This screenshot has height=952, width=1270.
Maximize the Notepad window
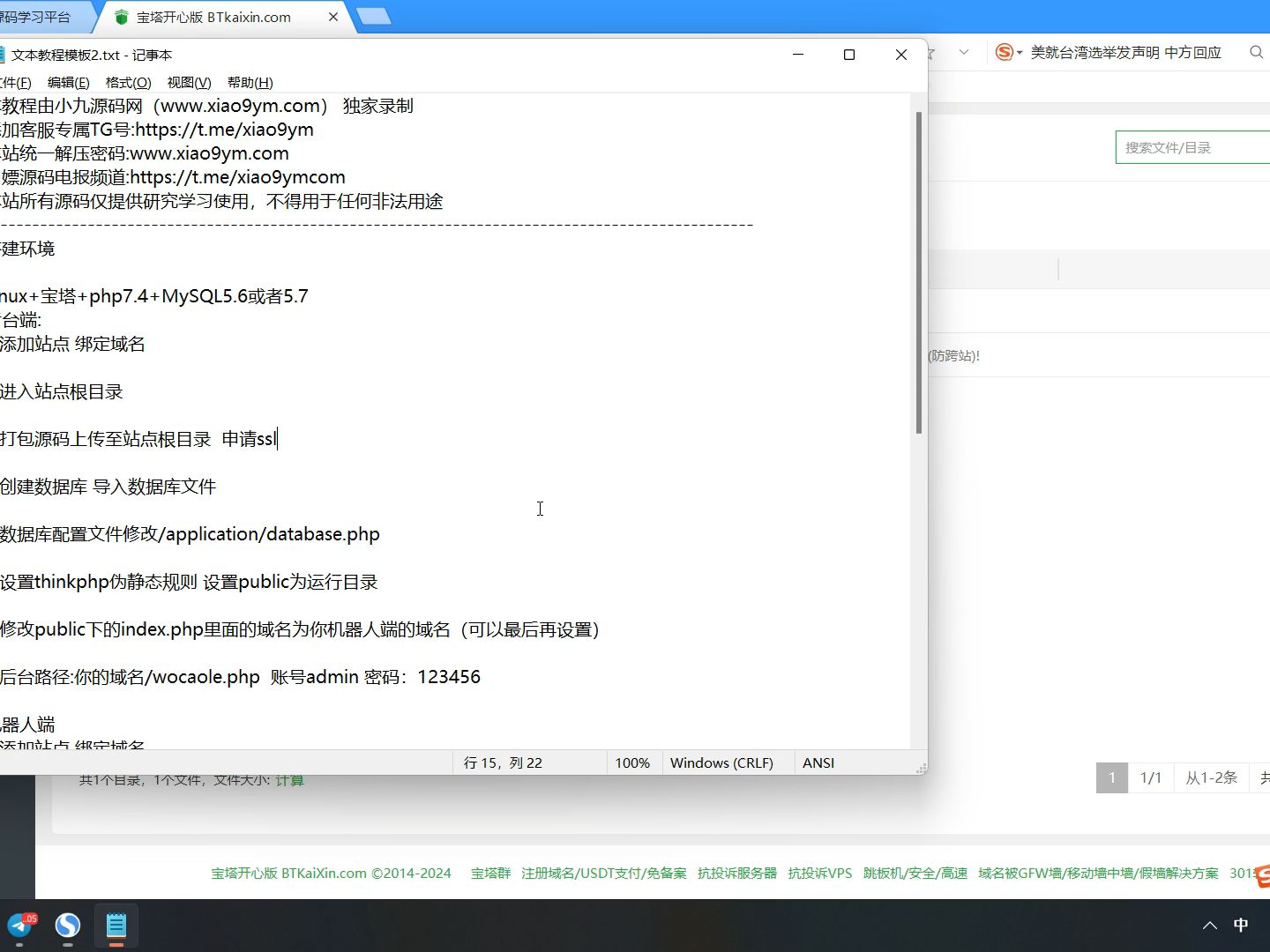pyautogui.click(x=849, y=55)
